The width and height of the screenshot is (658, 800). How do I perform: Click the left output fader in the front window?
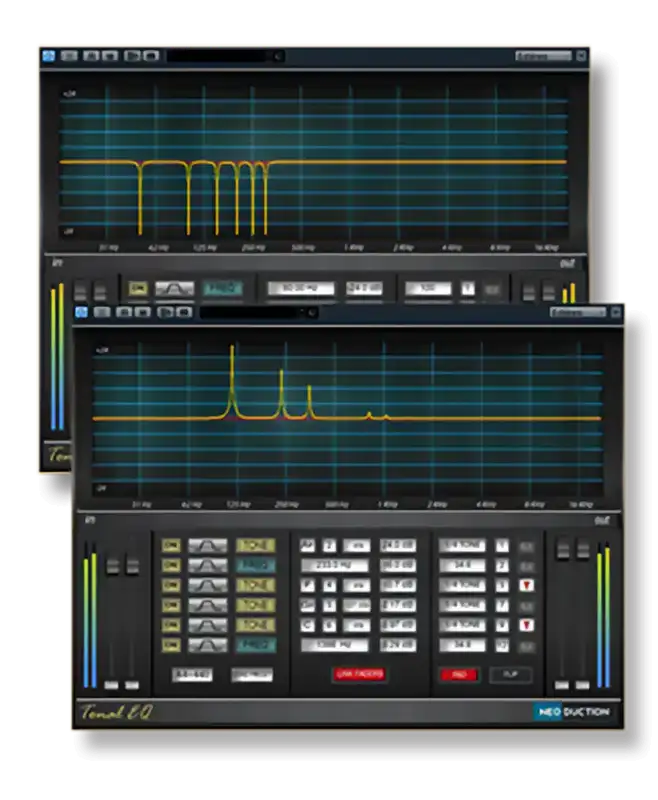[x=563, y=551]
